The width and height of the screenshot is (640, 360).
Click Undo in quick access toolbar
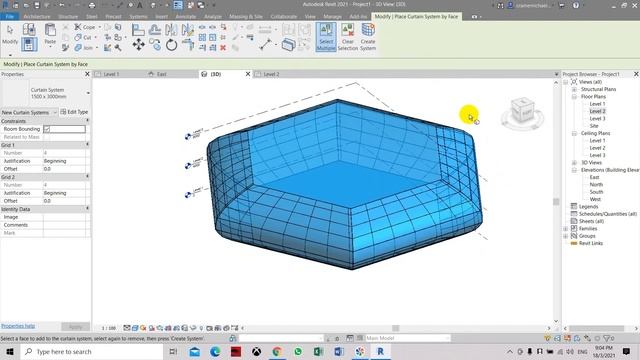pos(62,5)
